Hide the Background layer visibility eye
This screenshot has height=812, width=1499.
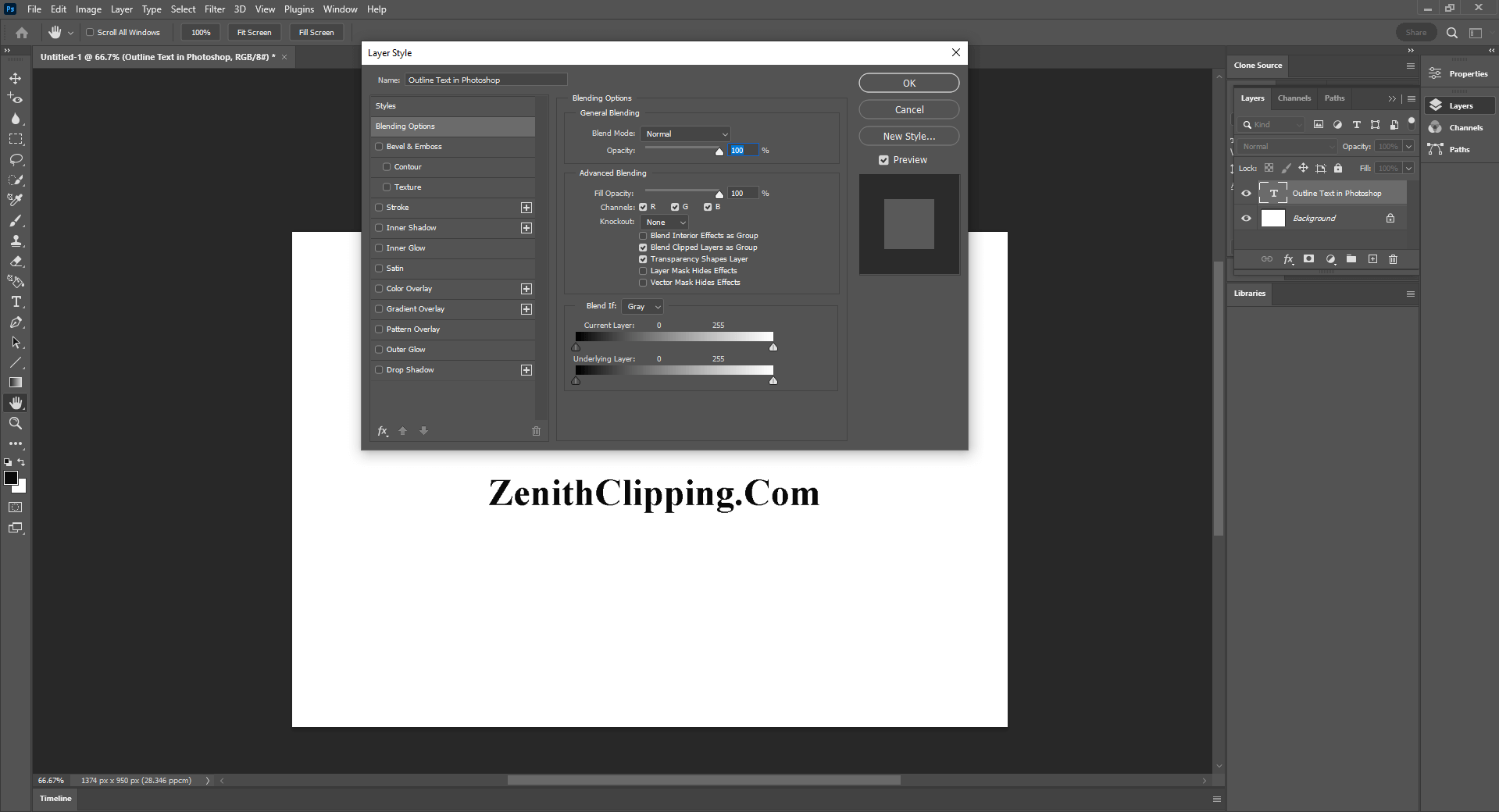coord(1246,218)
